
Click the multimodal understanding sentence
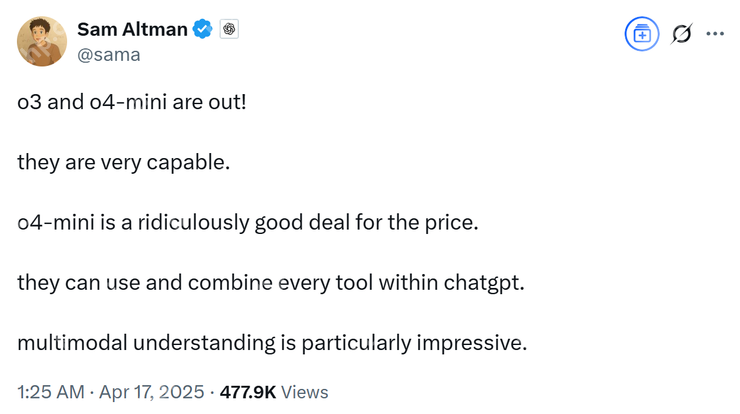(x=272, y=343)
